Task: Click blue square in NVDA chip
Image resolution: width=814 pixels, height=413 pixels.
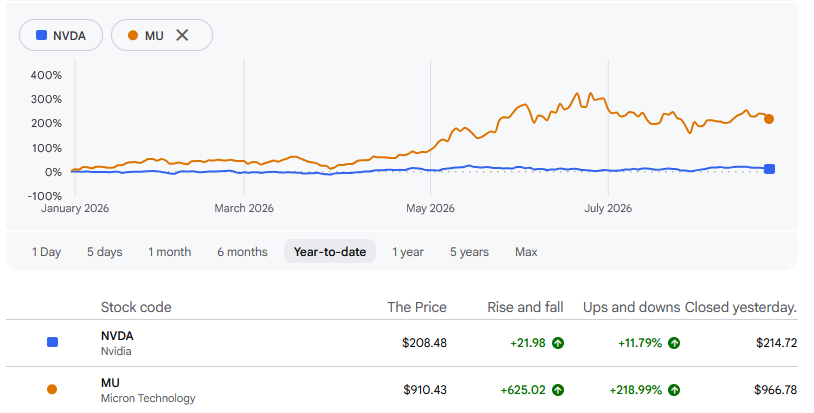Action: [41, 35]
